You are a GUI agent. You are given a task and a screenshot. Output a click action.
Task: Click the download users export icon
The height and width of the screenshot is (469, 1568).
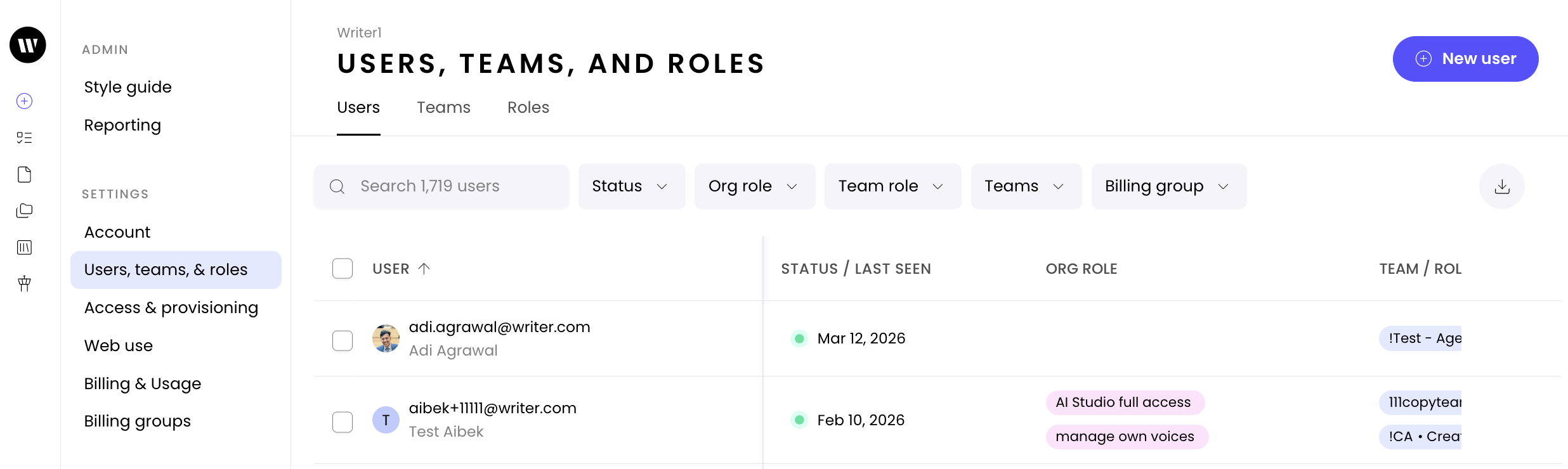tap(1501, 186)
